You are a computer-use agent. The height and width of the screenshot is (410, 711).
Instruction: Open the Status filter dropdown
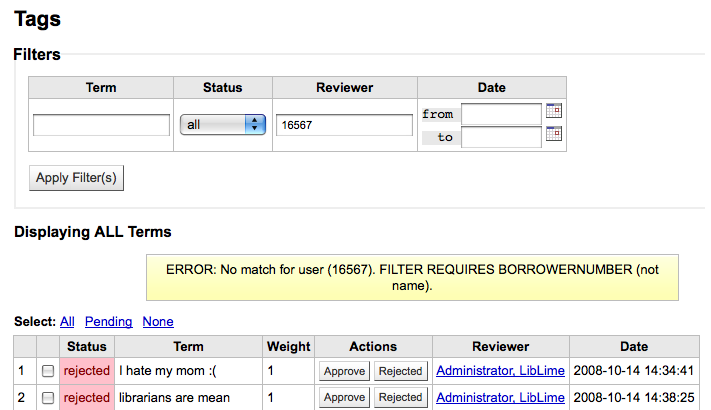(x=222, y=125)
